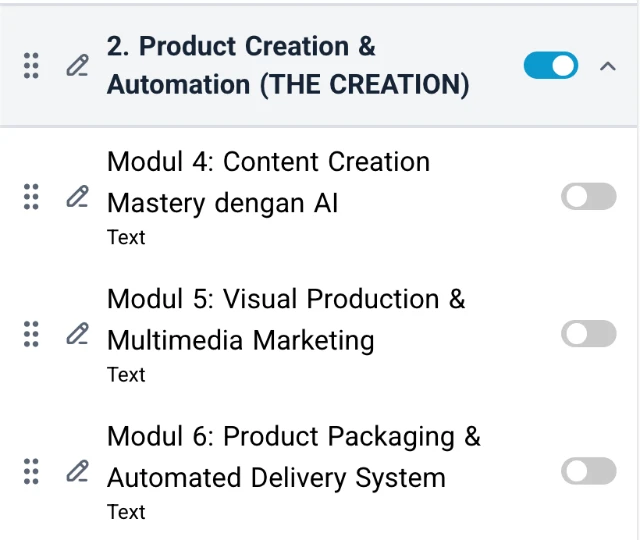Click the Text label under Modul 6
640x540 pixels.
(126, 511)
